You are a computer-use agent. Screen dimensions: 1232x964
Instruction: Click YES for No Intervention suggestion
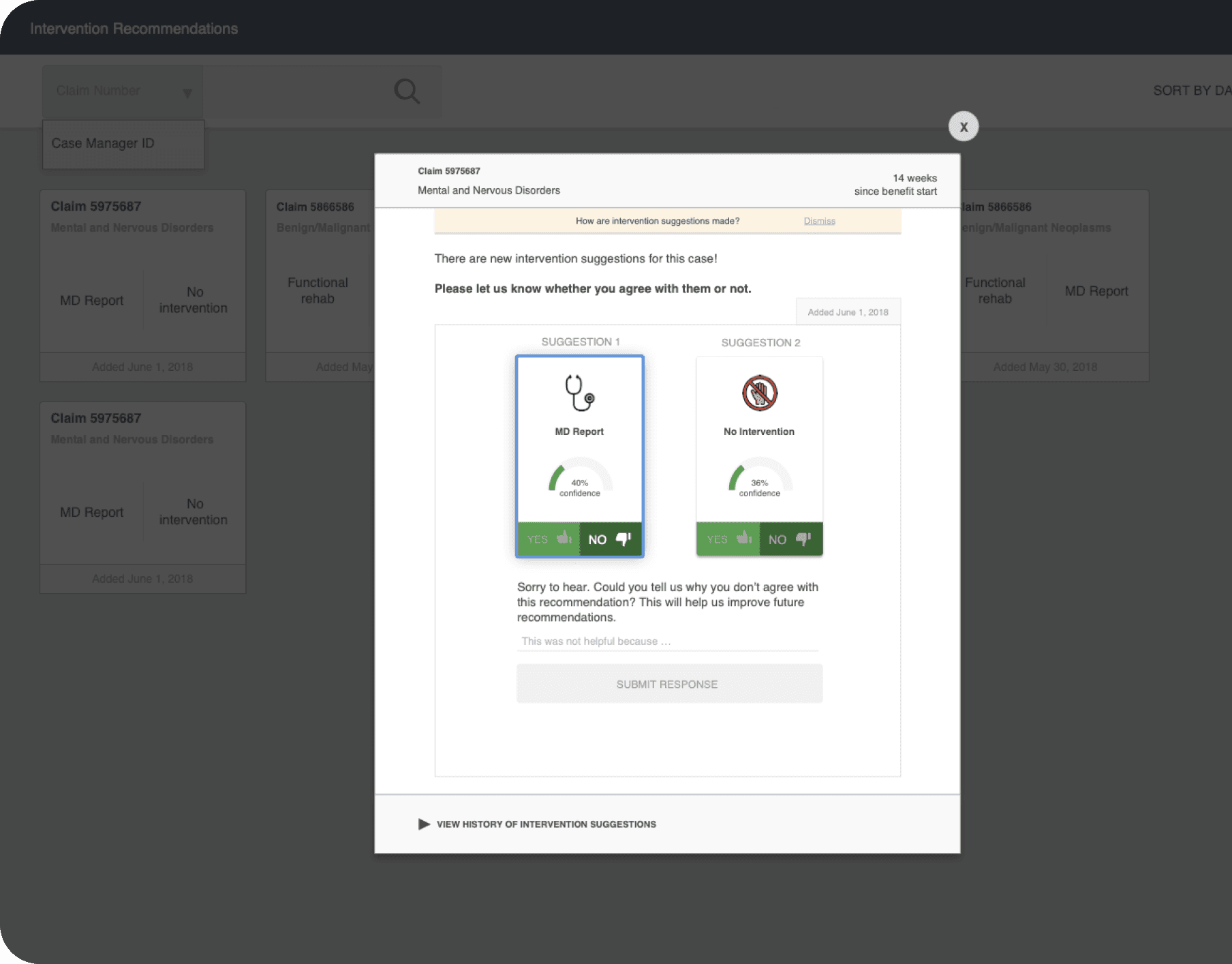point(728,539)
